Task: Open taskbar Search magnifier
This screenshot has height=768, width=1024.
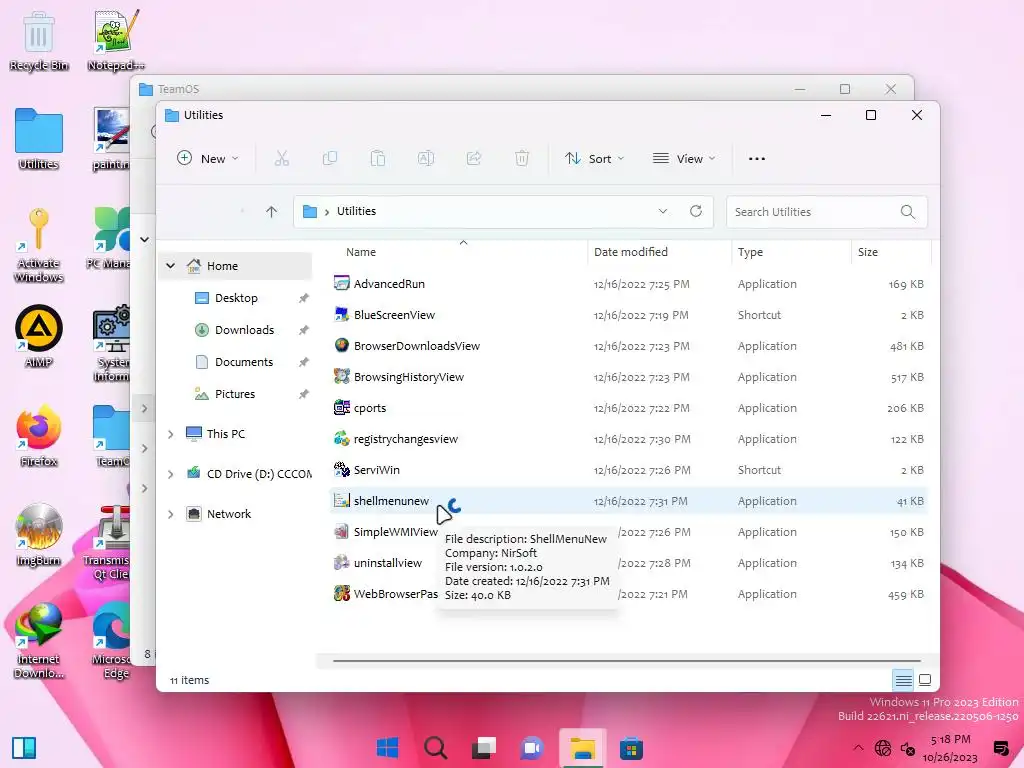Action: pyautogui.click(x=436, y=748)
